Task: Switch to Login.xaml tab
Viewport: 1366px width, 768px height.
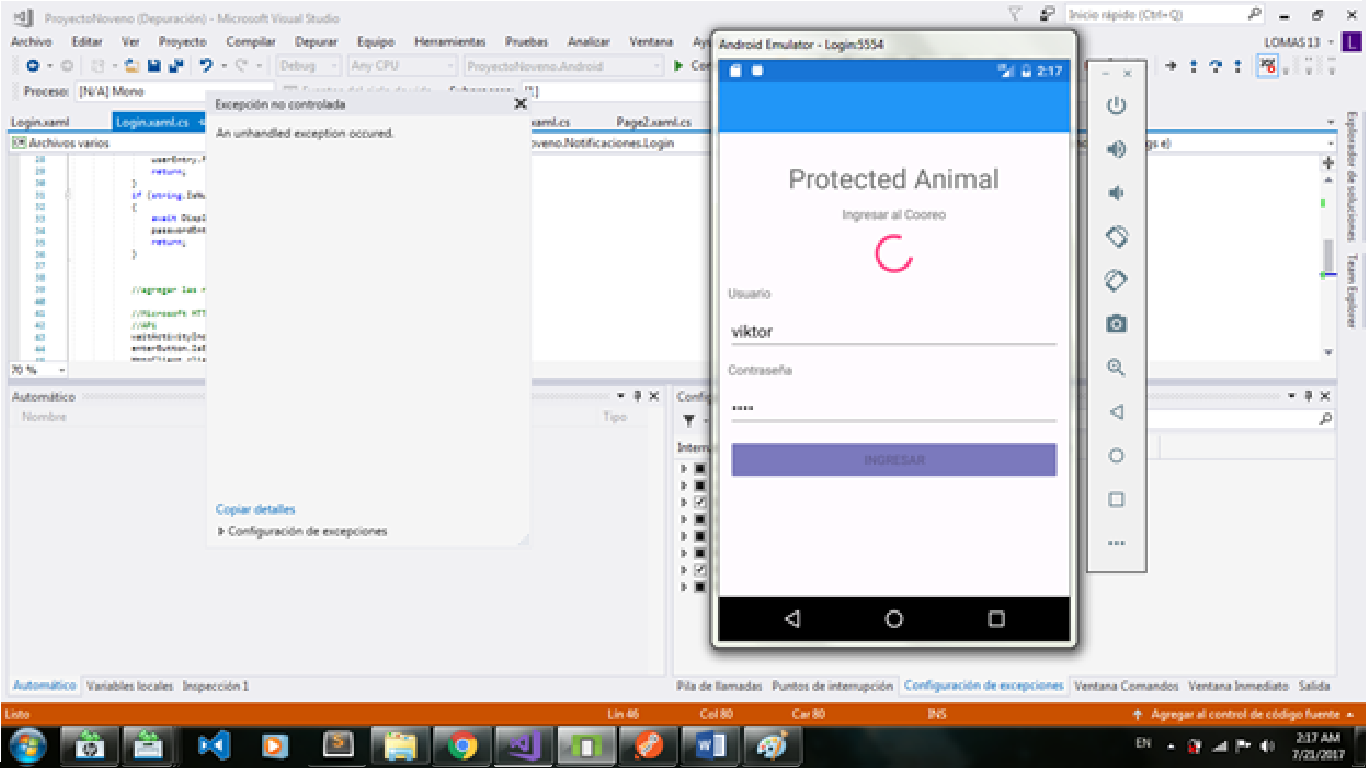Action: [40, 122]
